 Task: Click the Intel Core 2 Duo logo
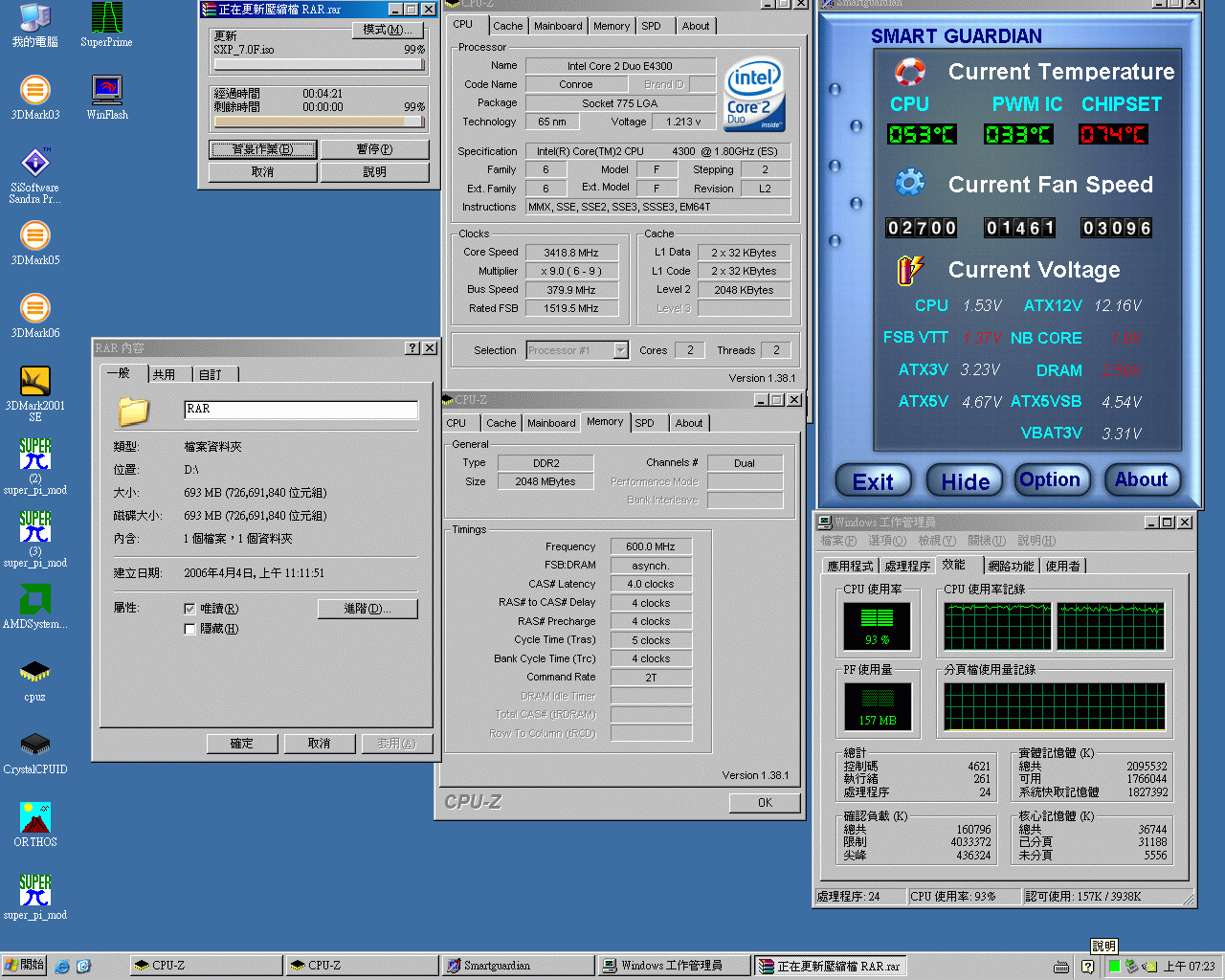click(x=754, y=94)
